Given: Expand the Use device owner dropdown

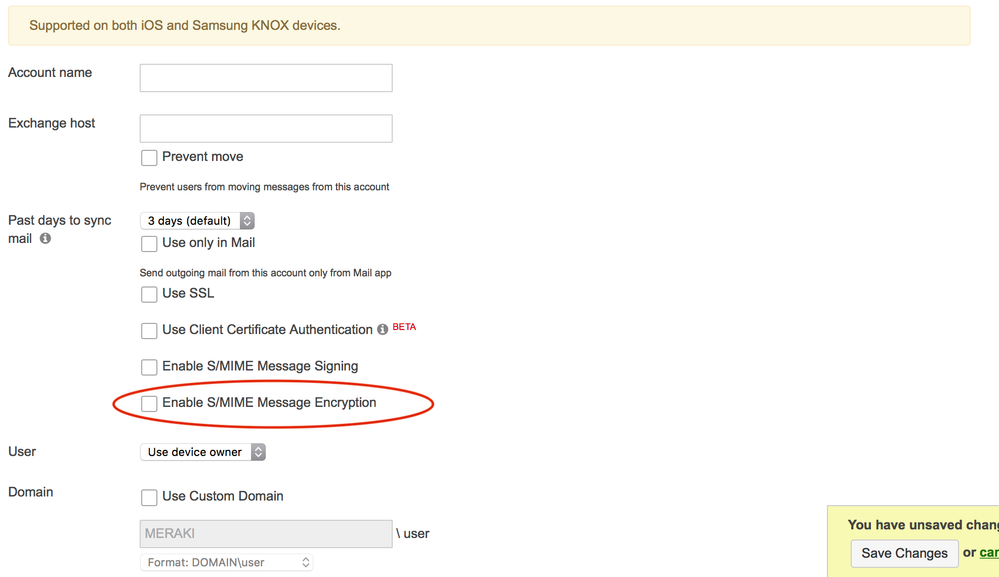Looking at the screenshot, I should 203,452.
